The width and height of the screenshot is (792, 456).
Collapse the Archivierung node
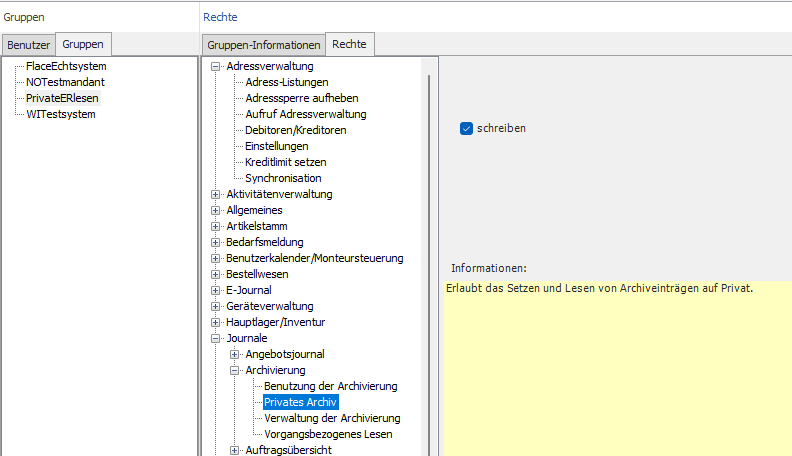[x=234, y=371]
